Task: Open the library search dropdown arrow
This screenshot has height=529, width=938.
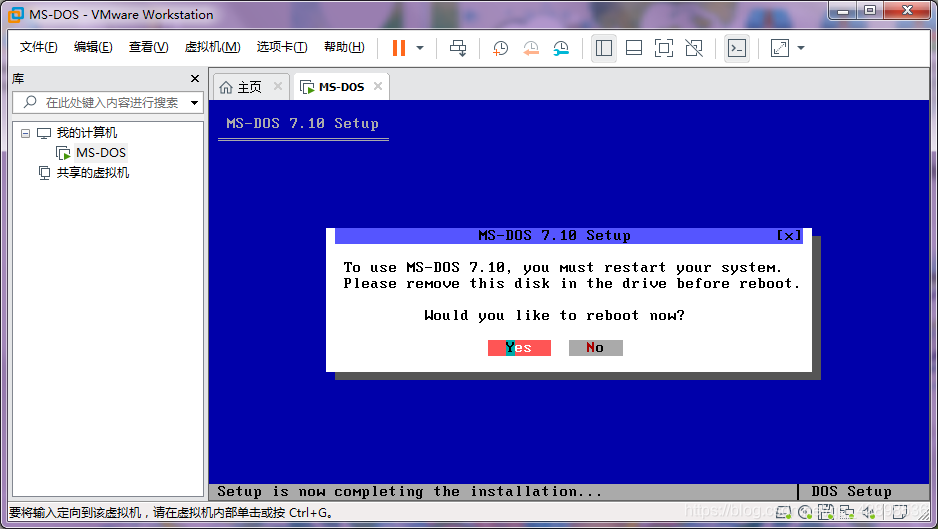Action: (x=194, y=103)
